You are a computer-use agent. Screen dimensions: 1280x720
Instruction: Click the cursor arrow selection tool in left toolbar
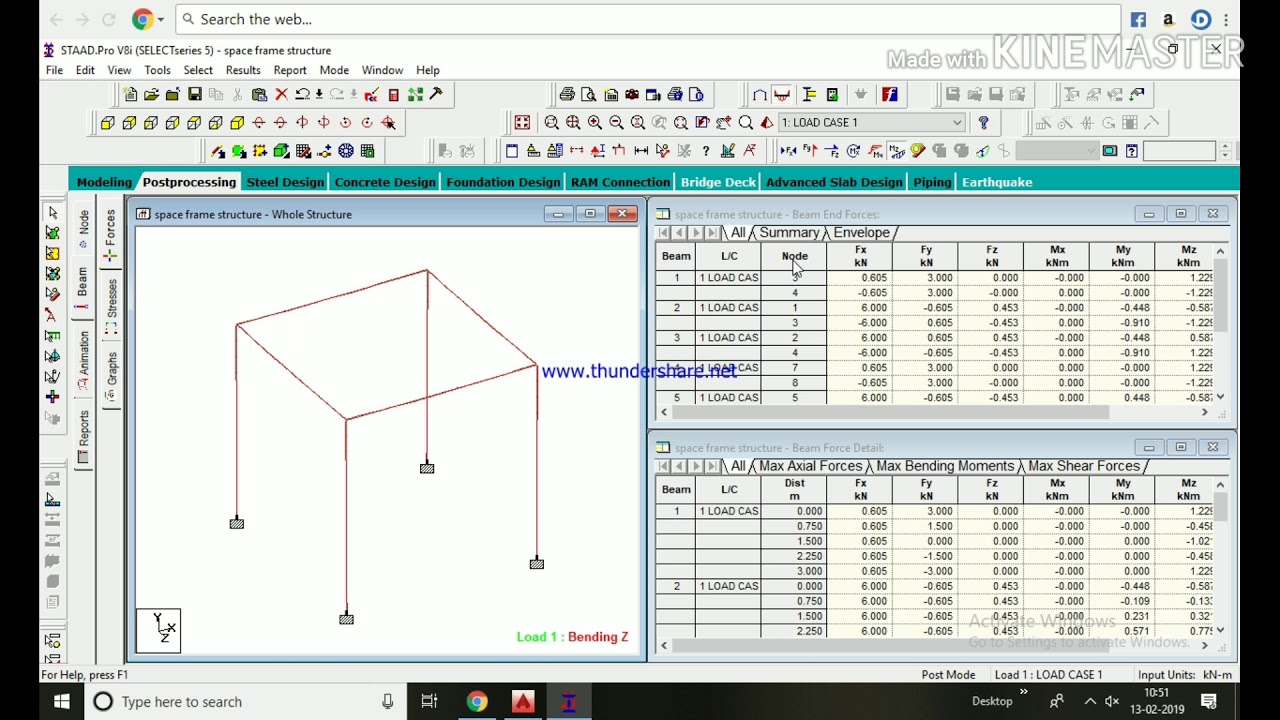tap(53, 213)
